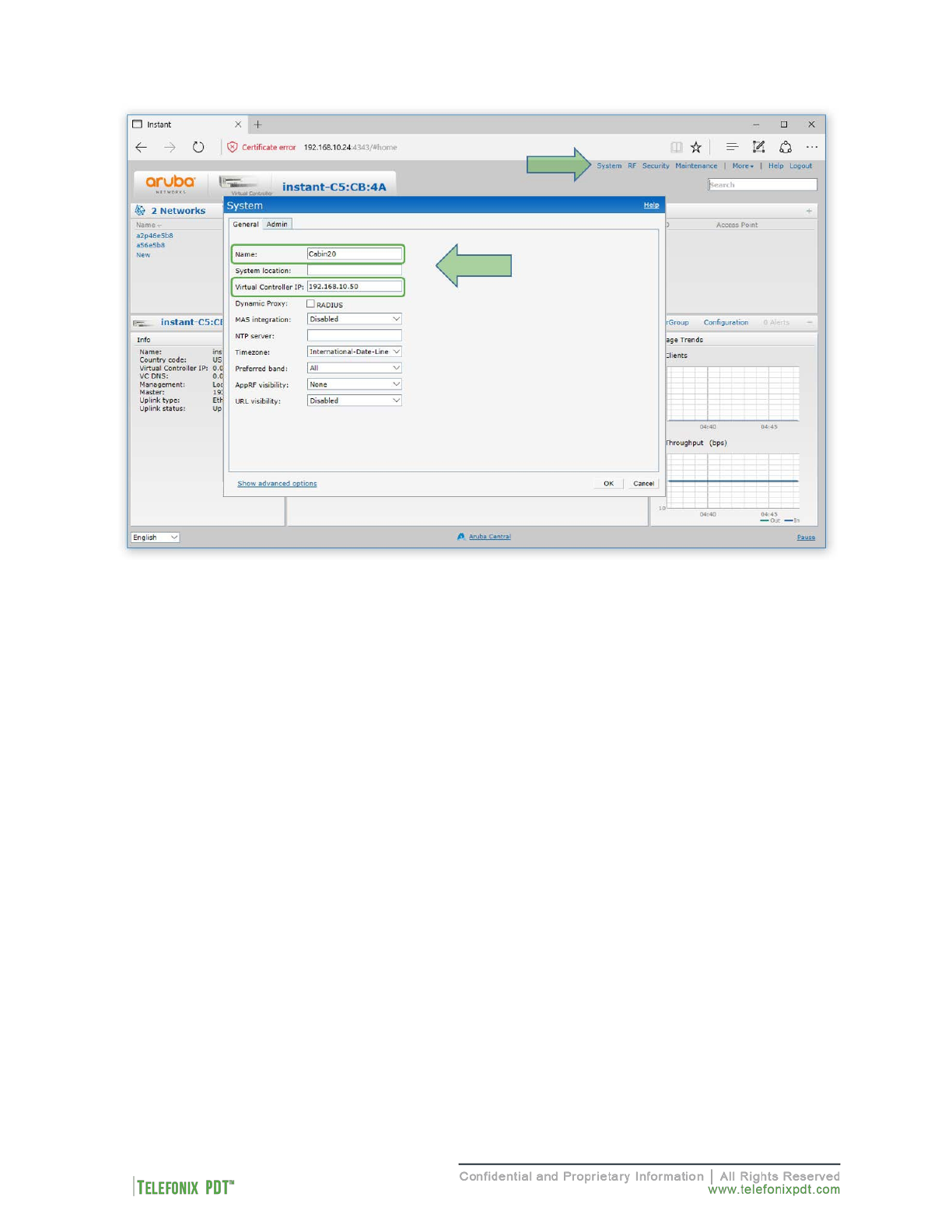Click the System location field
This screenshot has height=1232, width=952.
(354, 270)
